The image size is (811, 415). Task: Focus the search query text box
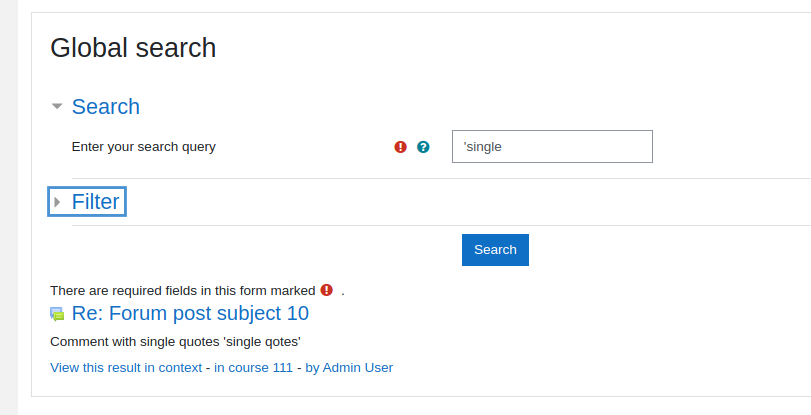pos(552,146)
